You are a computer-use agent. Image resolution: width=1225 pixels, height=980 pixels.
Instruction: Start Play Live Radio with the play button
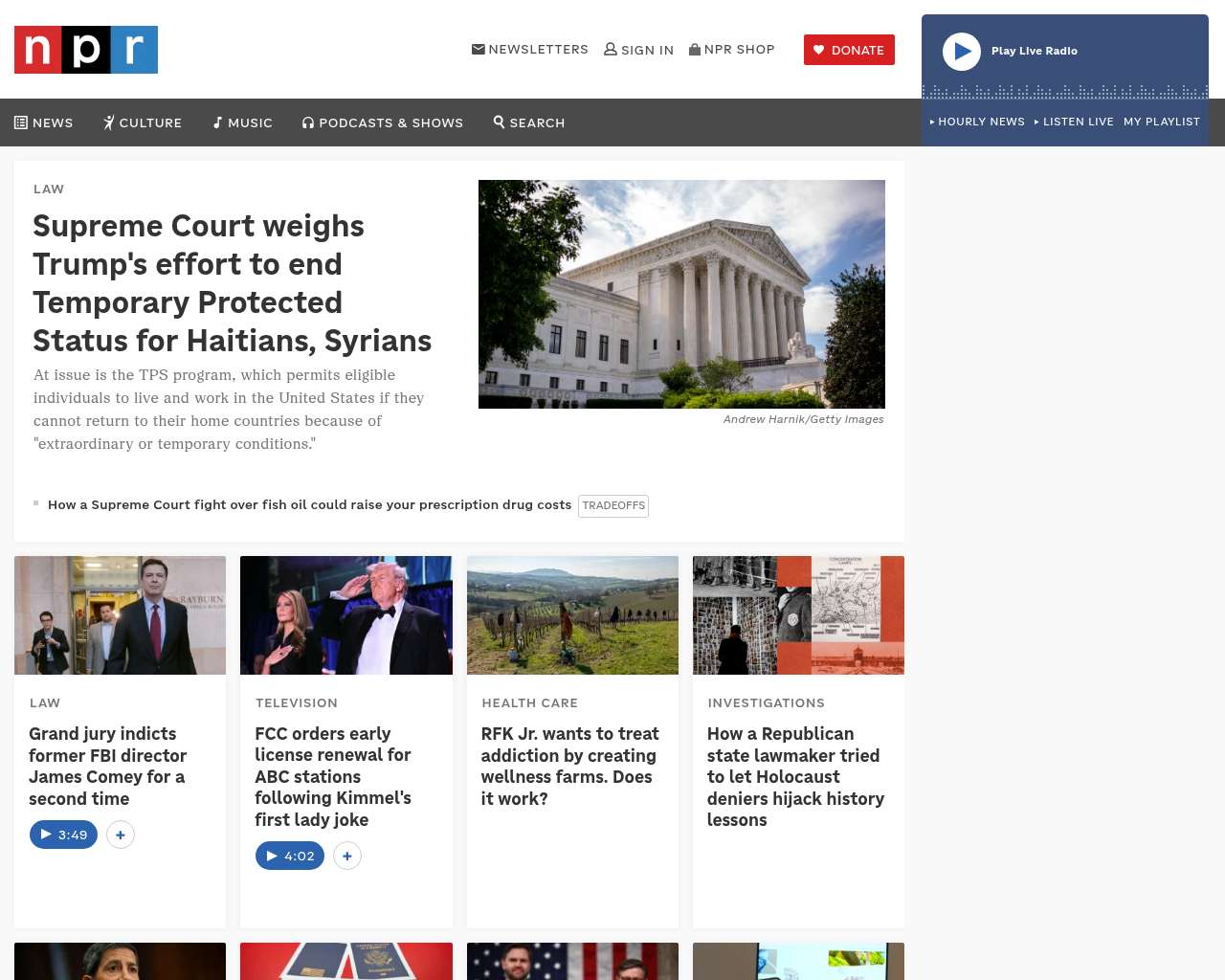click(x=962, y=52)
